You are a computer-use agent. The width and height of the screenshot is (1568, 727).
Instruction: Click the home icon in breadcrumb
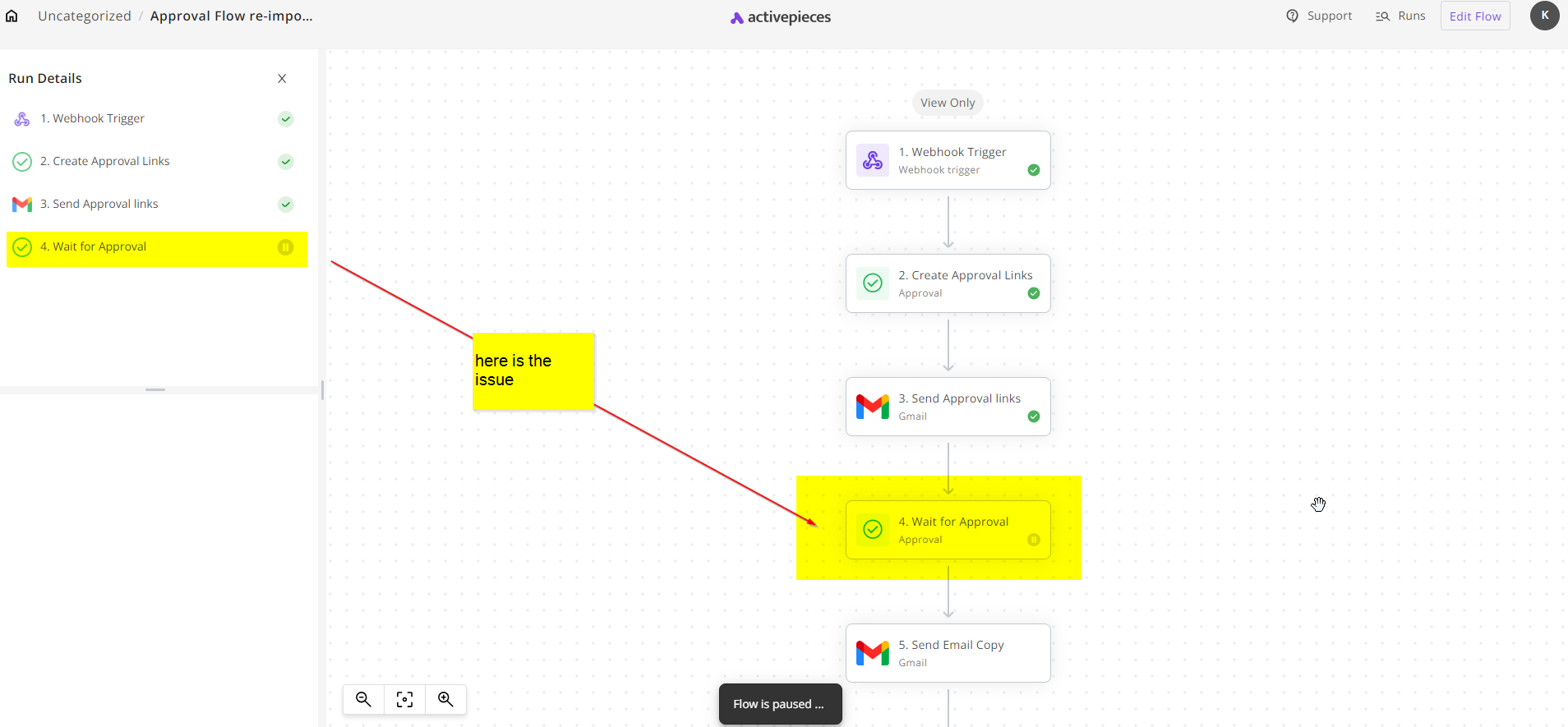(12, 16)
